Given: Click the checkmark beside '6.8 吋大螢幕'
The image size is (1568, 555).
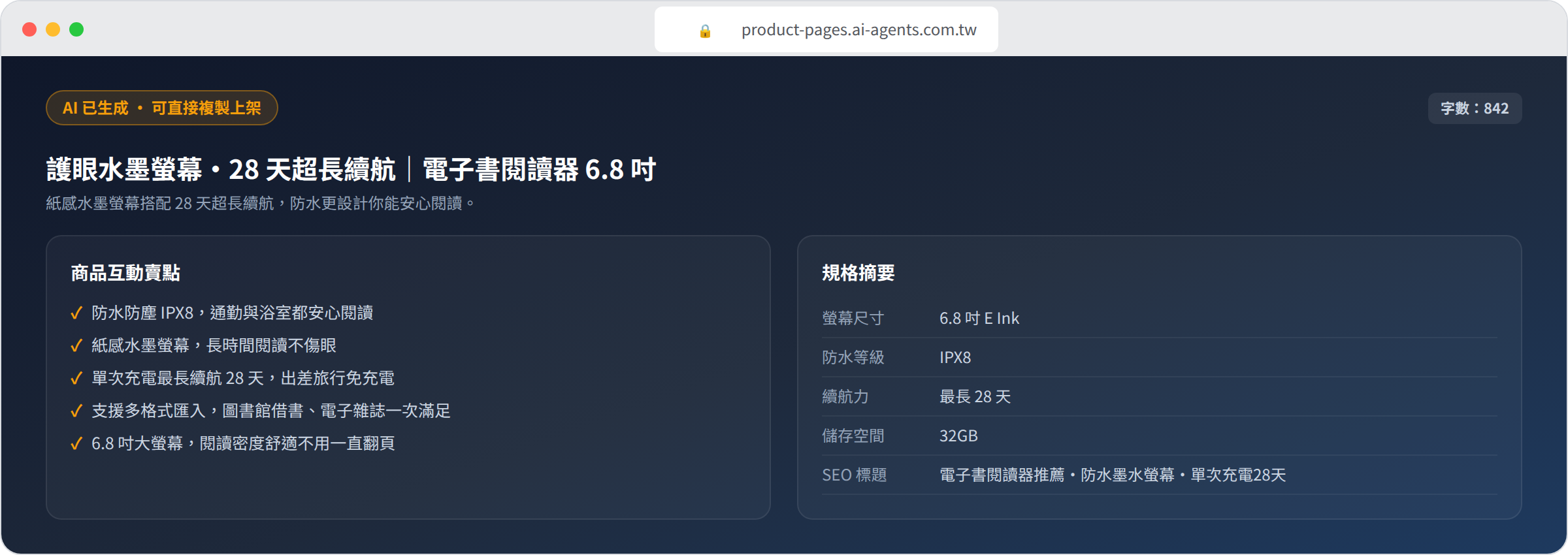Looking at the screenshot, I should tap(76, 444).
